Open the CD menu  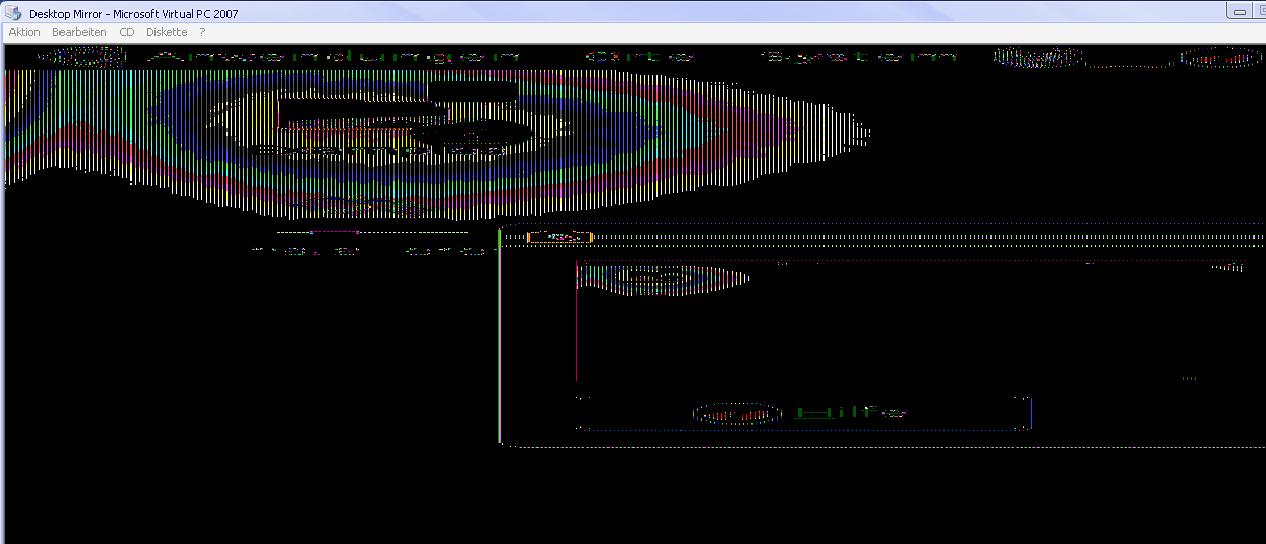126,32
